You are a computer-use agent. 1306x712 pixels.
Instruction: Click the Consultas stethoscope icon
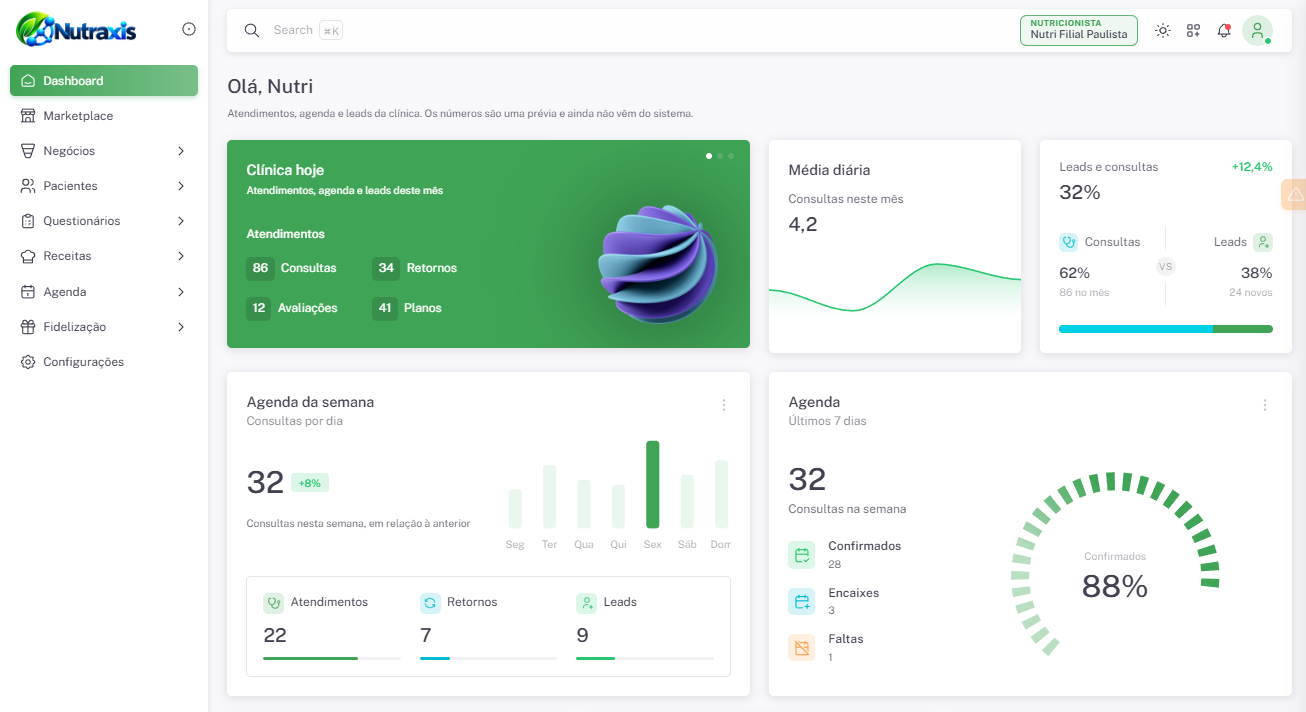click(1069, 242)
